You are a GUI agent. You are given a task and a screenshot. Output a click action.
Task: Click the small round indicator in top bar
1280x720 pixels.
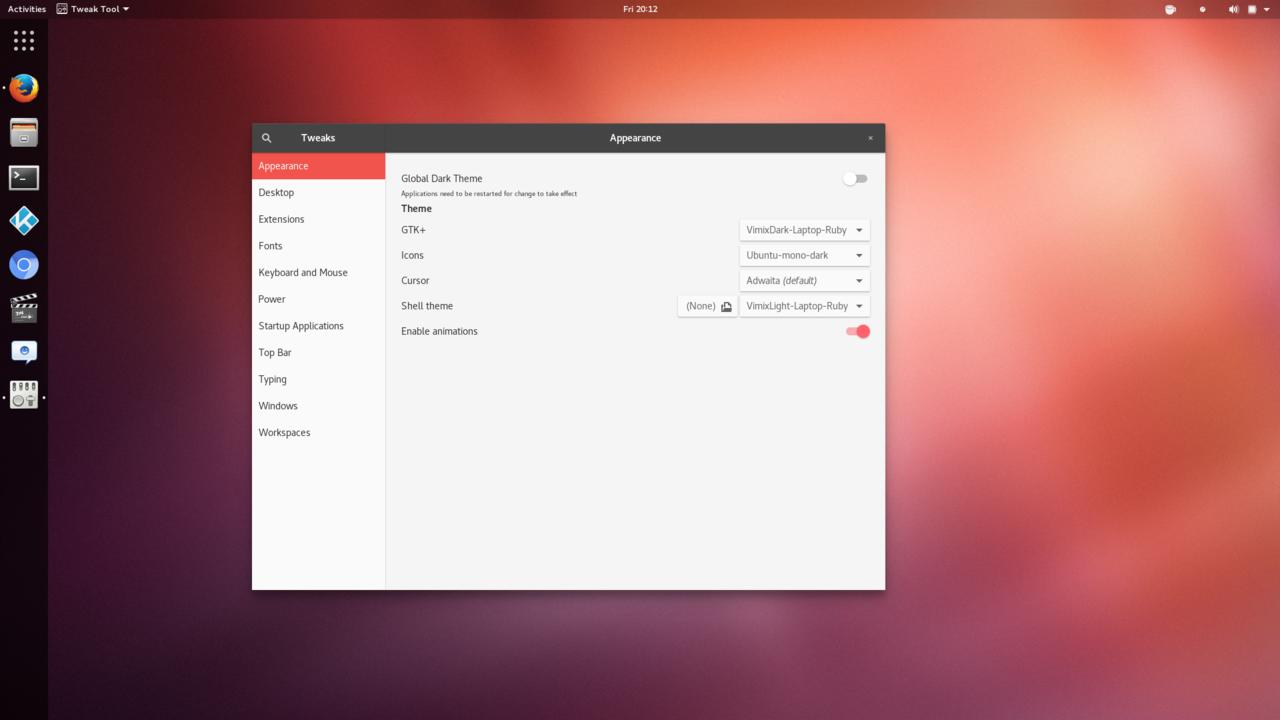pyautogui.click(x=1202, y=9)
